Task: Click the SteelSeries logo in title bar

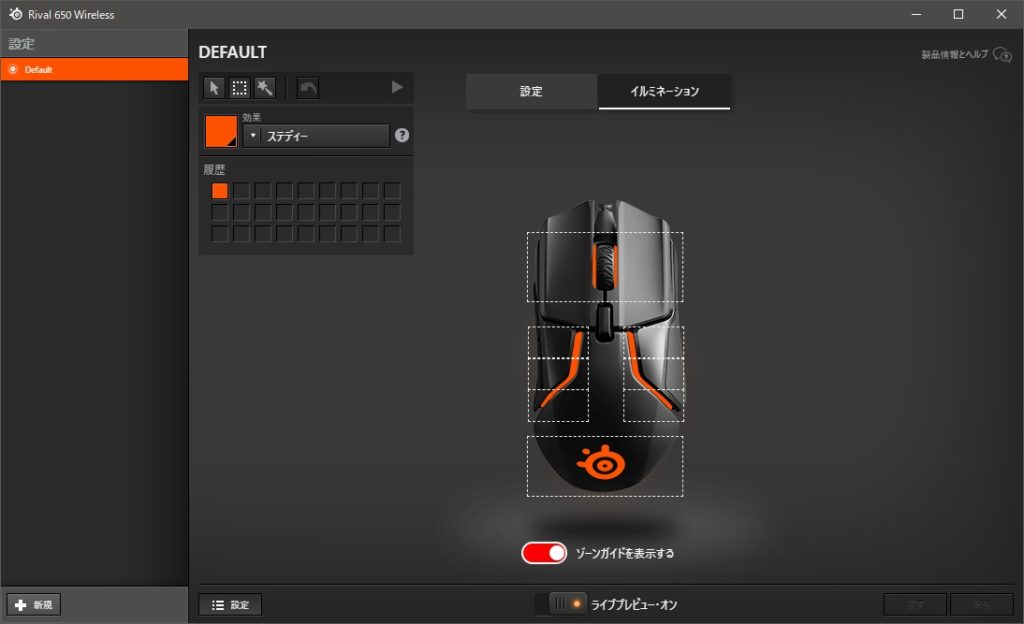Action: (15, 14)
